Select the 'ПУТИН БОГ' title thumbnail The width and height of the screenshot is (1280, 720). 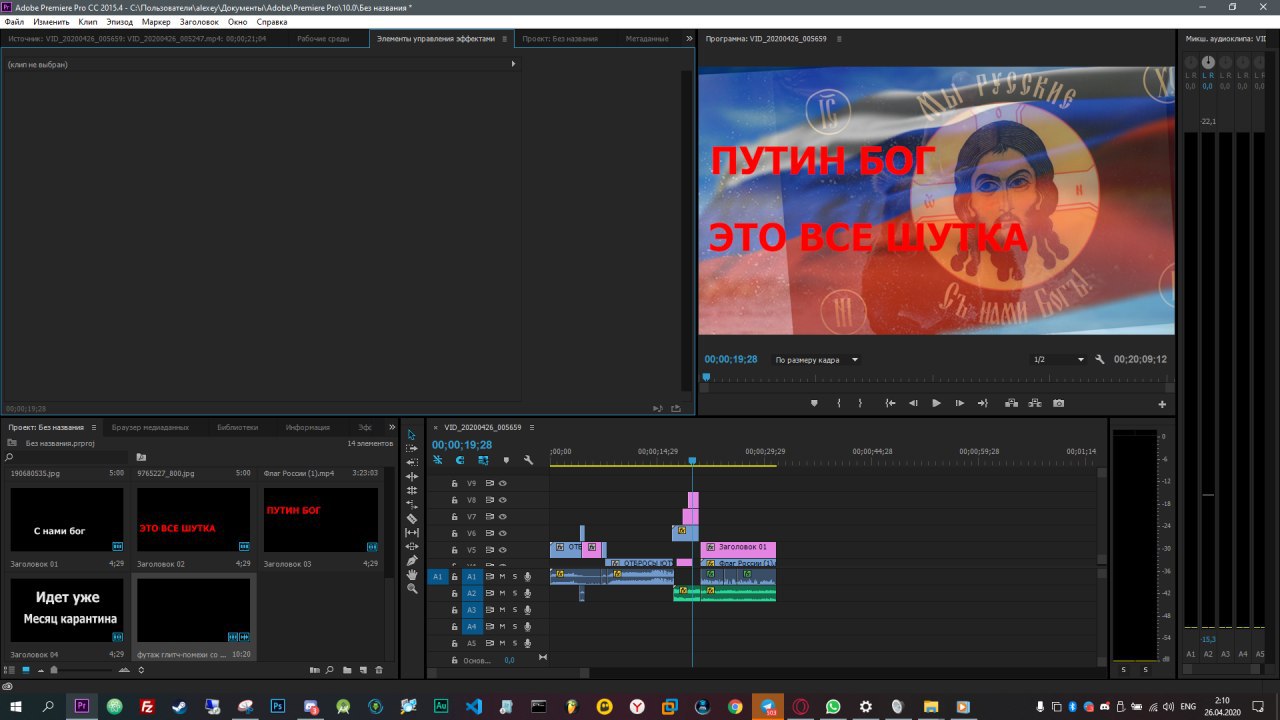(x=320, y=519)
